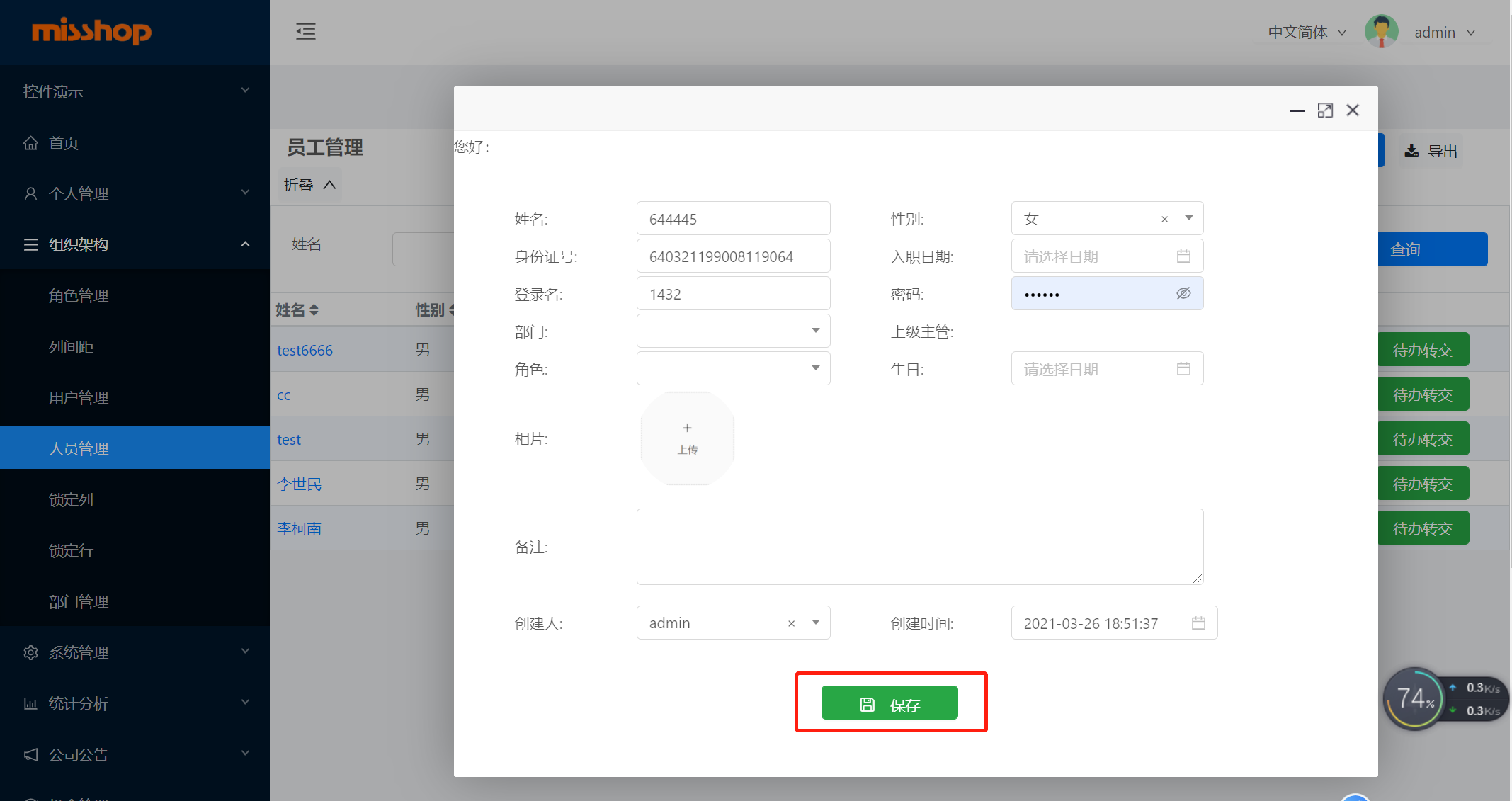The image size is (1512, 801).
Task: Click the 备注 text area
Action: 919,547
